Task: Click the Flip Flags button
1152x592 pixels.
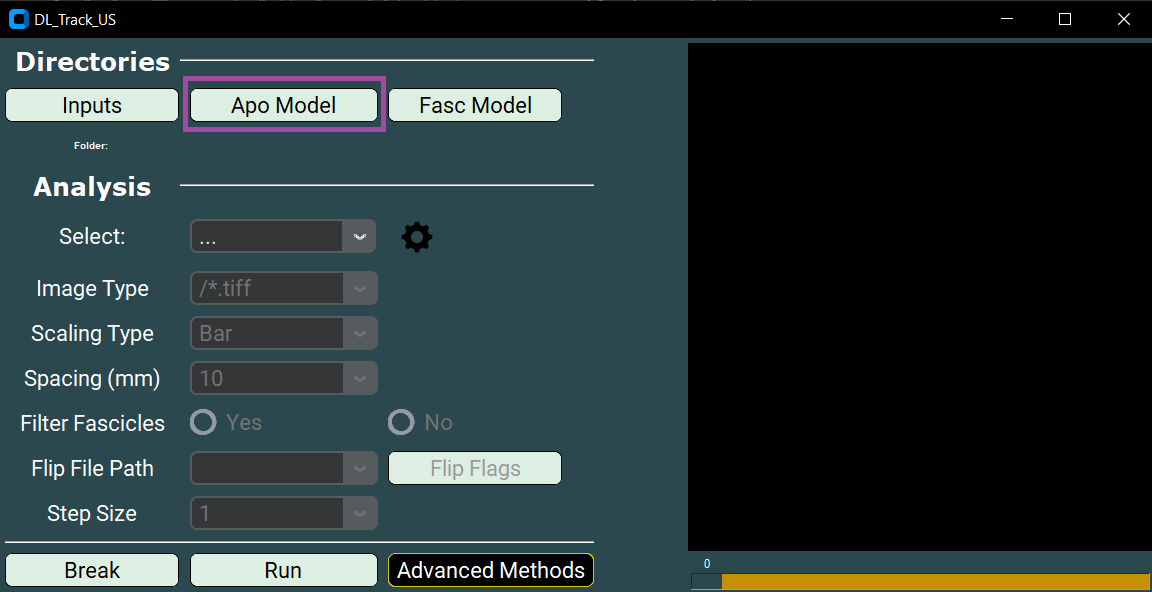Action: 474,468
